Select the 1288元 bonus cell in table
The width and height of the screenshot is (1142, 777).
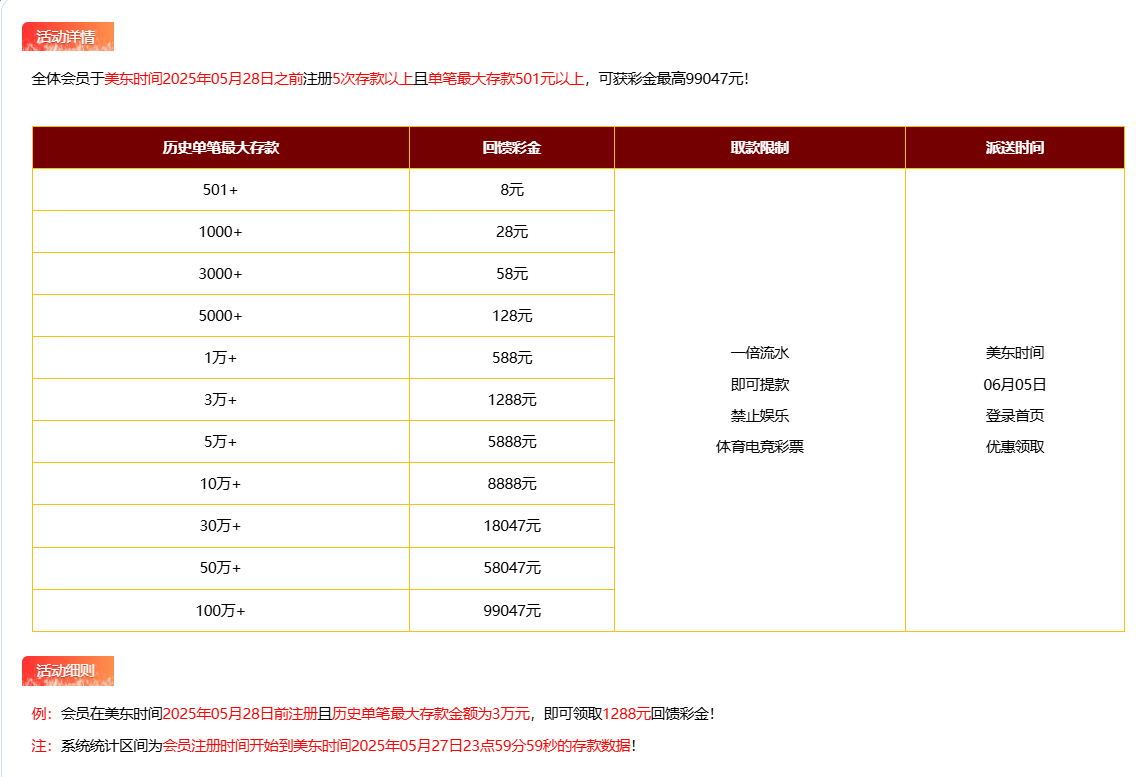[511, 400]
